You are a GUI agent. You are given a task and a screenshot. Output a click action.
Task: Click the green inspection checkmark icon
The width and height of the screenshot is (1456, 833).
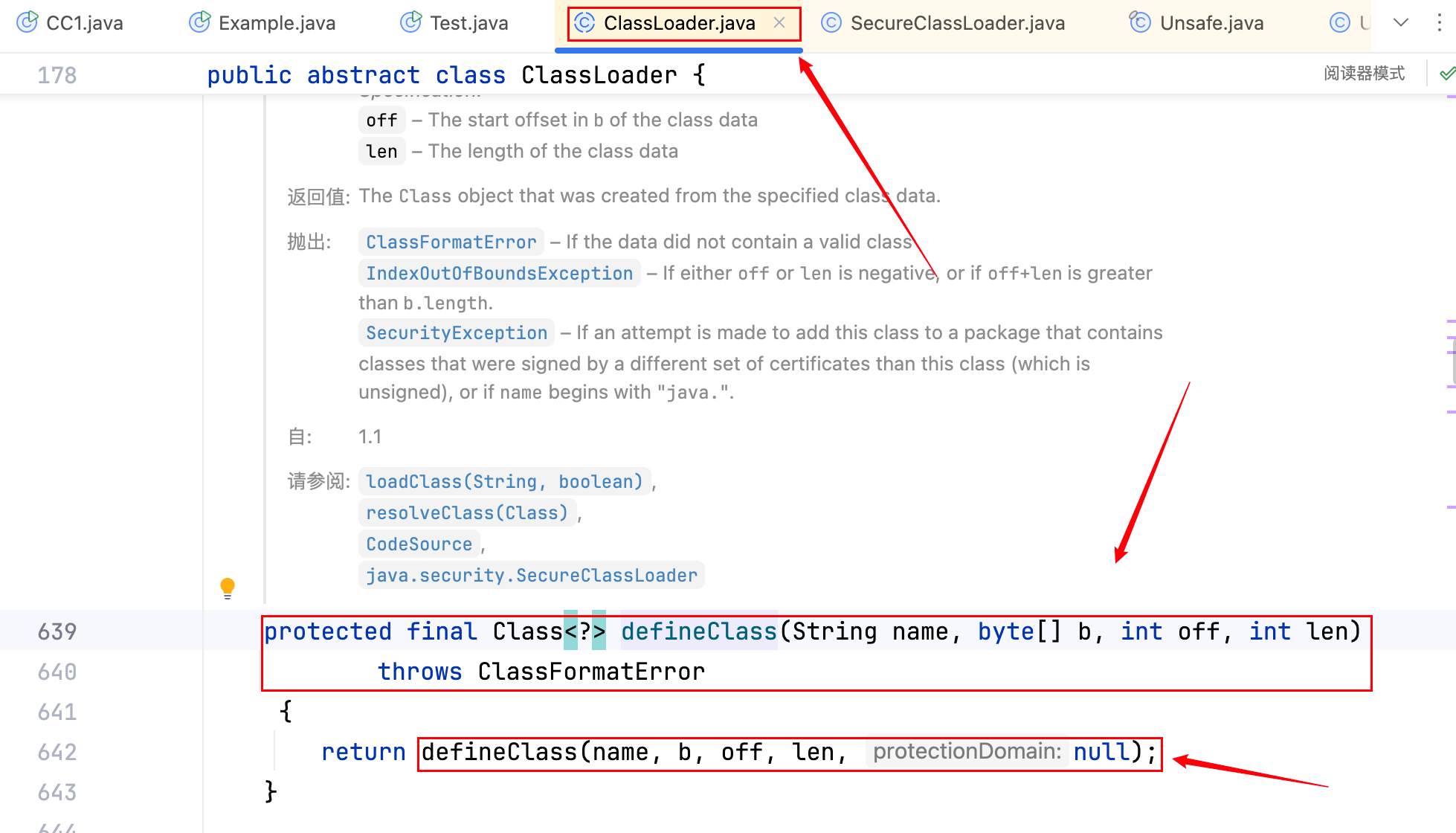tap(1446, 74)
